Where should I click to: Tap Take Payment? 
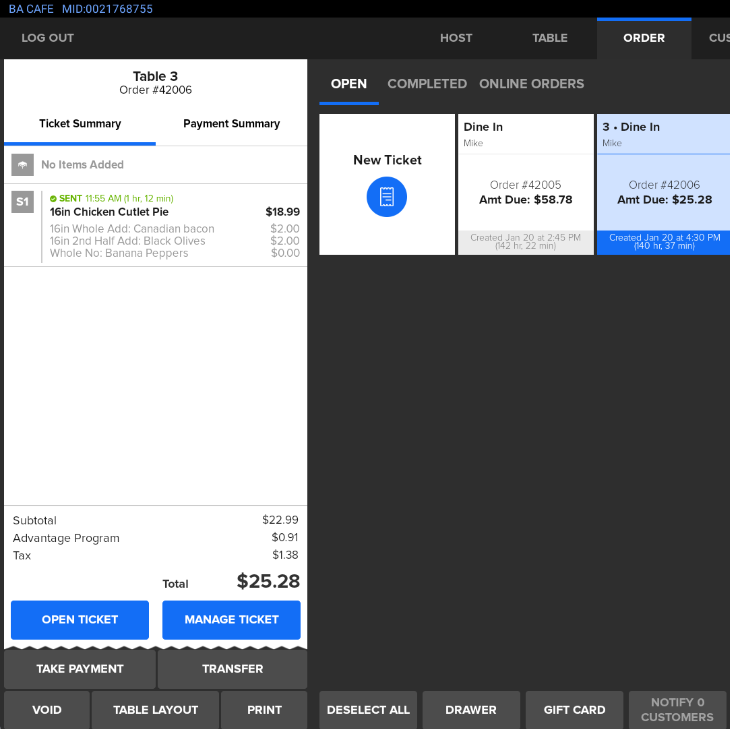[x=80, y=669]
